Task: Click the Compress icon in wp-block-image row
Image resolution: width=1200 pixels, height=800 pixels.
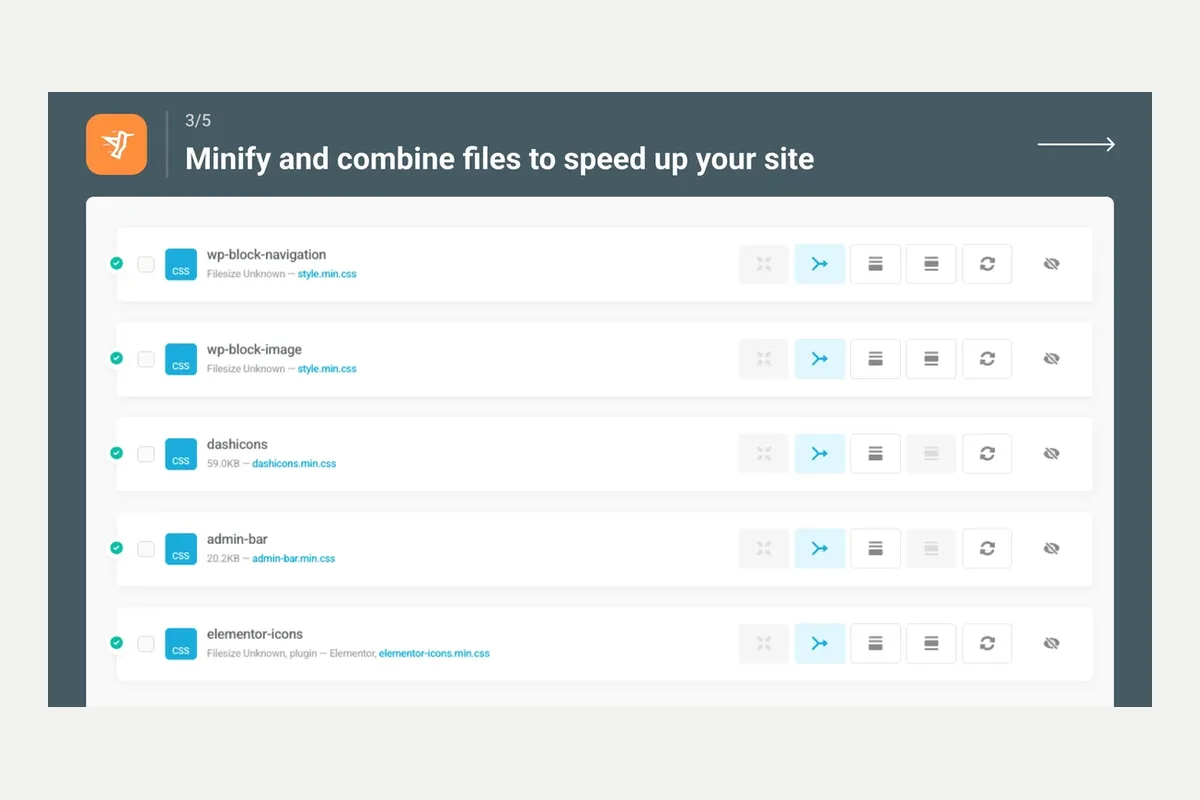Action: pyautogui.click(x=764, y=359)
